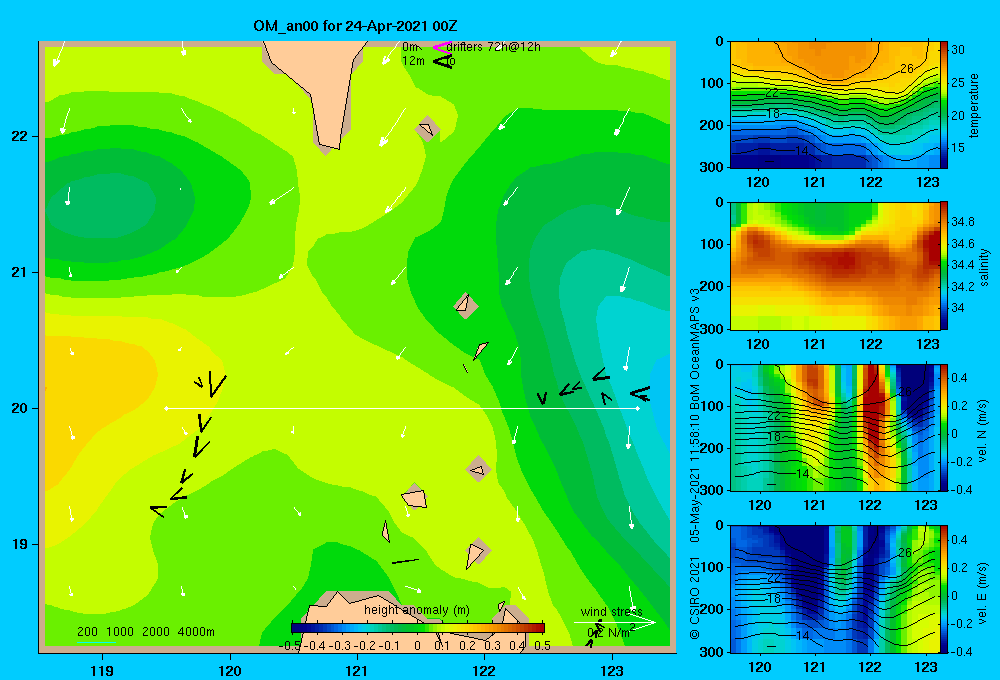This screenshot has height=680, width=1000.
Task: Click the vertical 'temperature' axis label
Action: tap(973, 105)
